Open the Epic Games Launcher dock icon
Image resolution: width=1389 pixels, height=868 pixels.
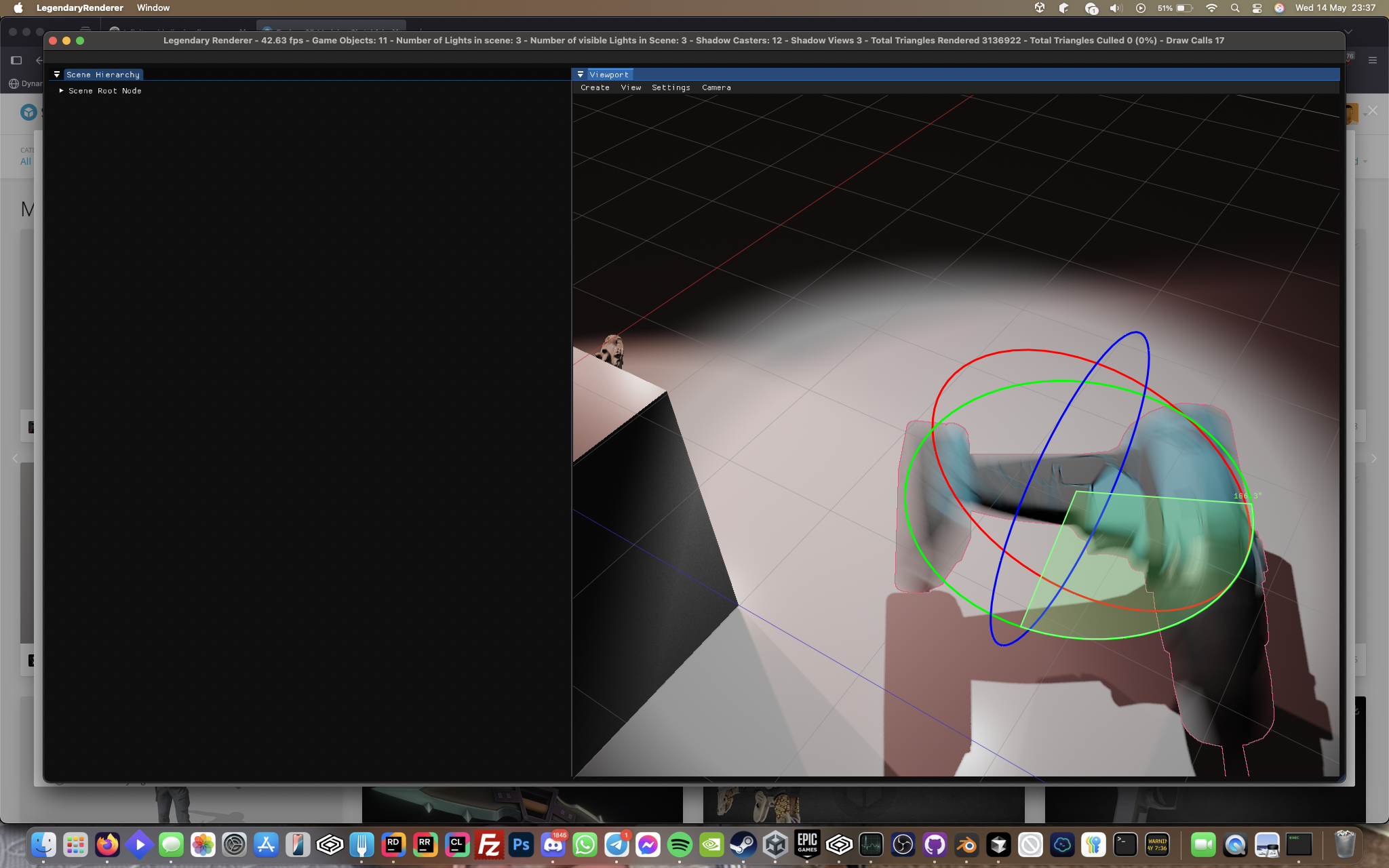[807, 845]
